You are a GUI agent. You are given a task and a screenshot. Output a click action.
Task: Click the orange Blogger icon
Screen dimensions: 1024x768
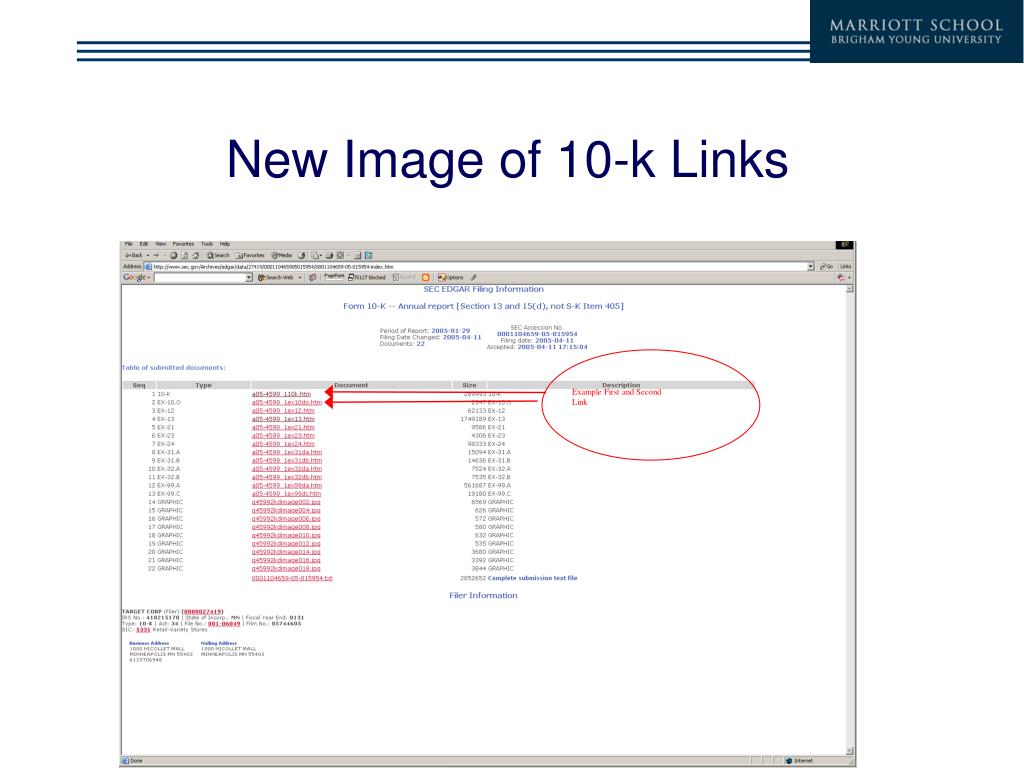click(426, 278)
